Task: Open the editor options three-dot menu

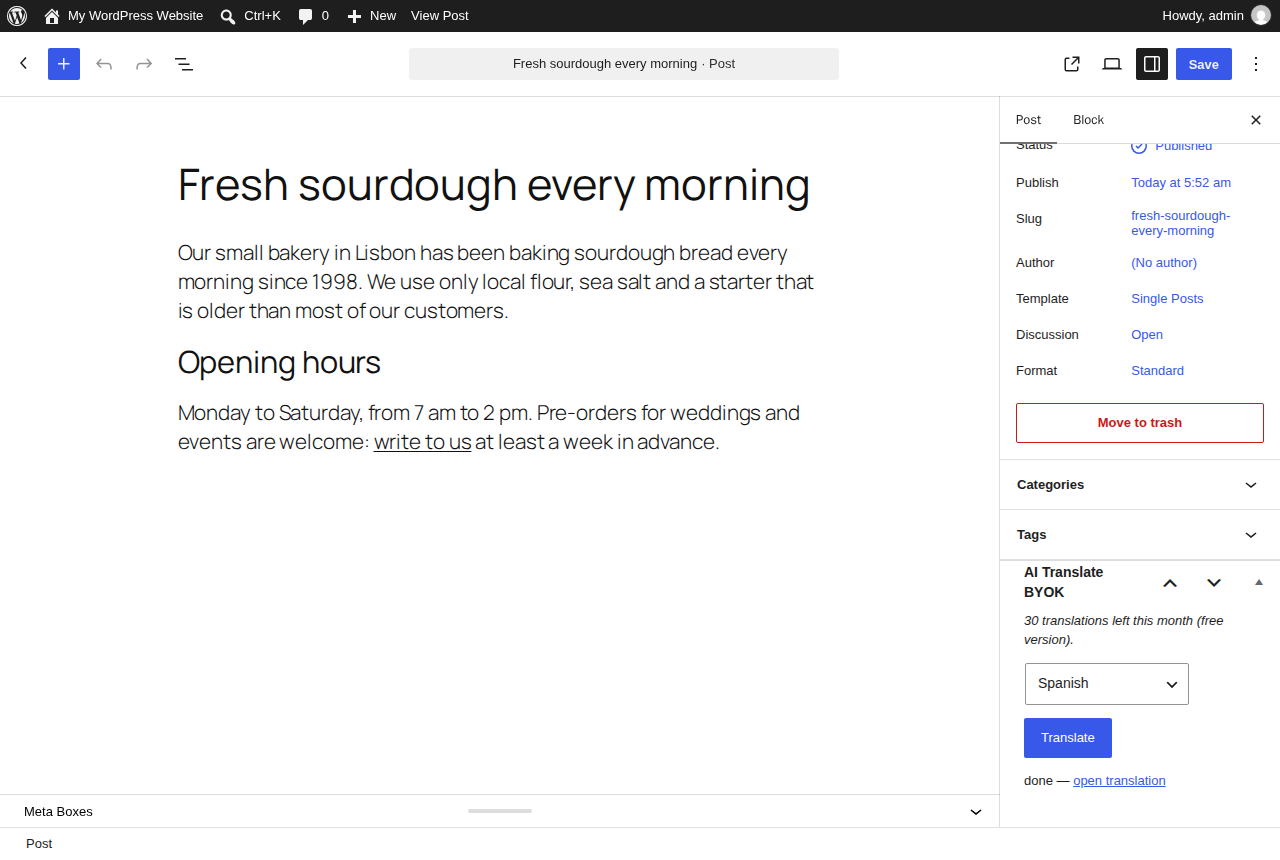Action: [1256, 64]
